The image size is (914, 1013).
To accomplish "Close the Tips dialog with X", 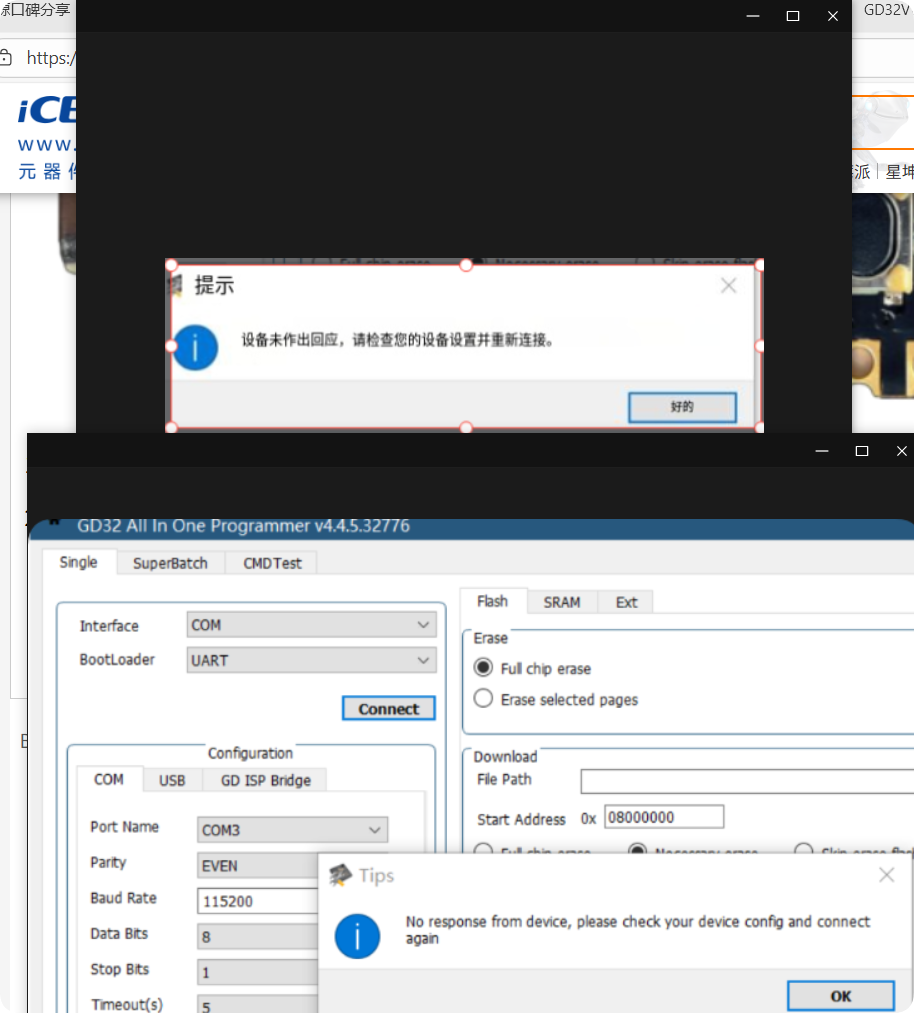I will (886, 875).
